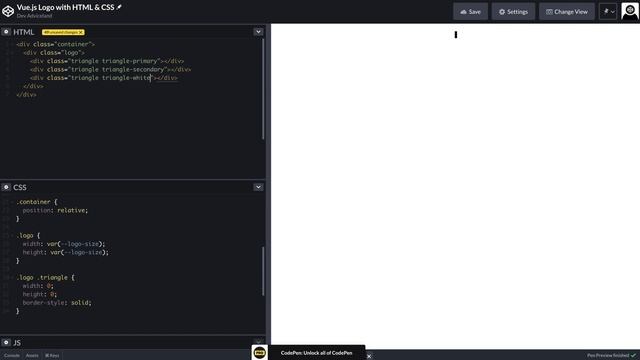The width and height of the screenshot is (640, 360).
Task: Open the pin dropdown button
Action: coord(608,12)
